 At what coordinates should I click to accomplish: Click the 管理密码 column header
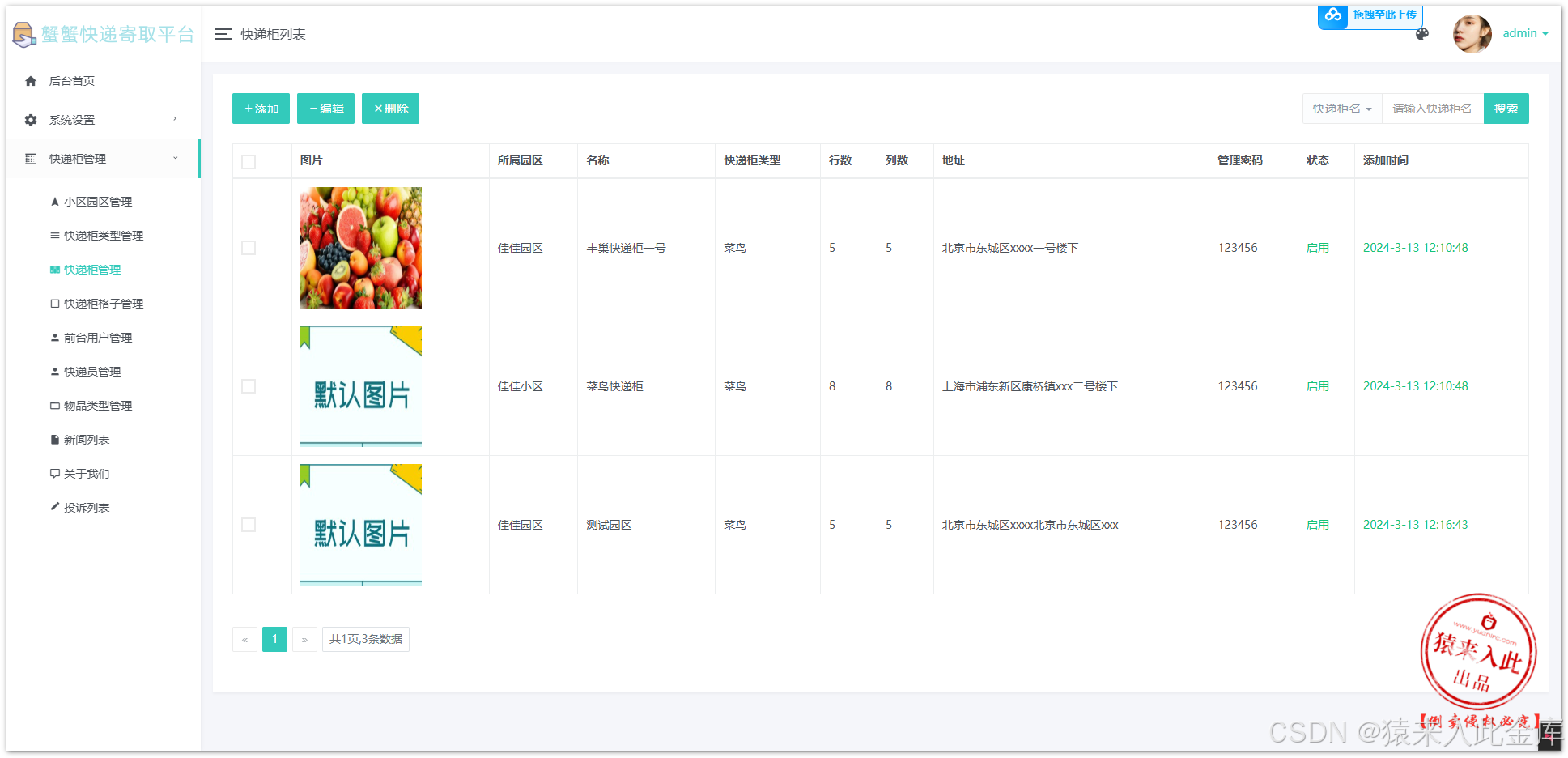click(x=1239, y=160)
